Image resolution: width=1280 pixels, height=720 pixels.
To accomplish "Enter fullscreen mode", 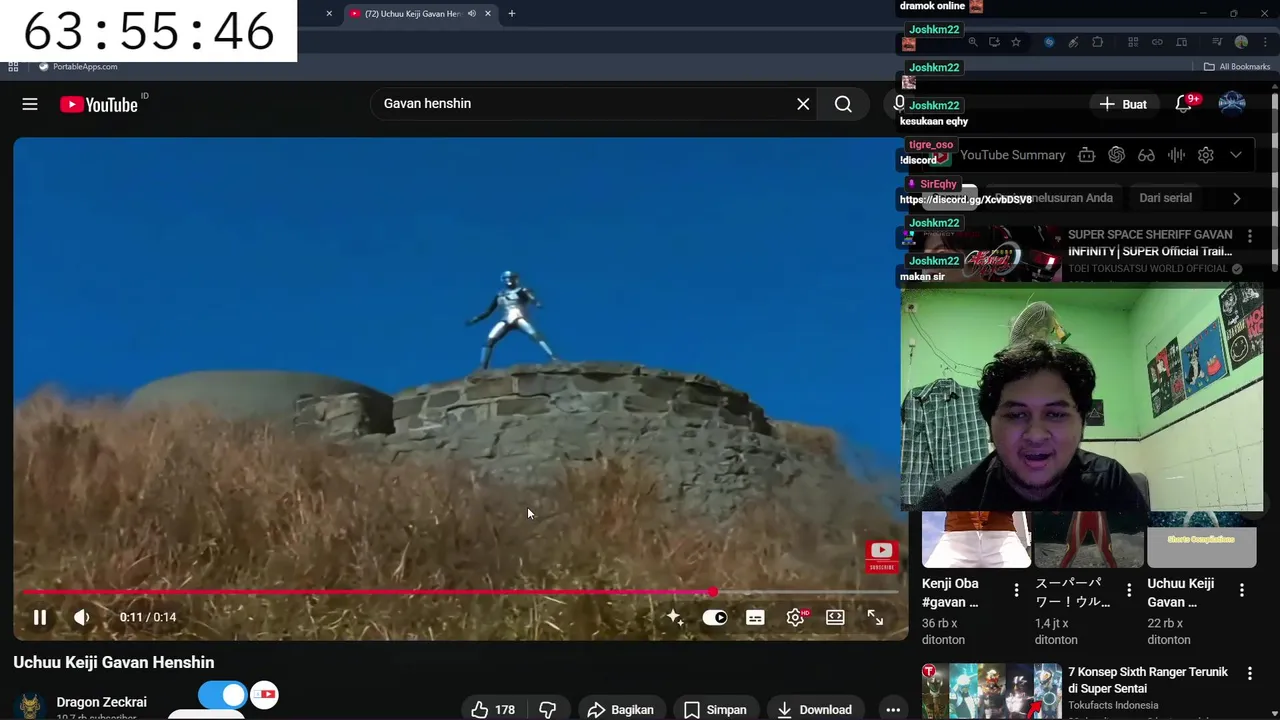I will pyautogui.click(x=875, y=618).
